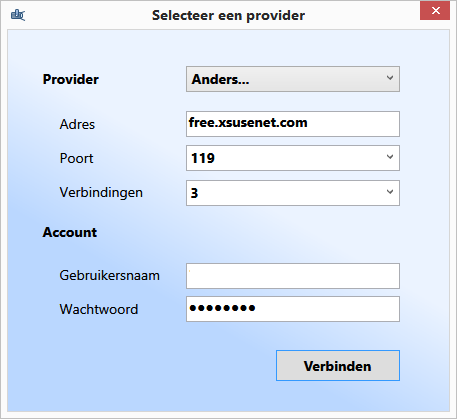Click the Verbindingen label
This screenshot has width=457, height=419.
tap(101, 193)
